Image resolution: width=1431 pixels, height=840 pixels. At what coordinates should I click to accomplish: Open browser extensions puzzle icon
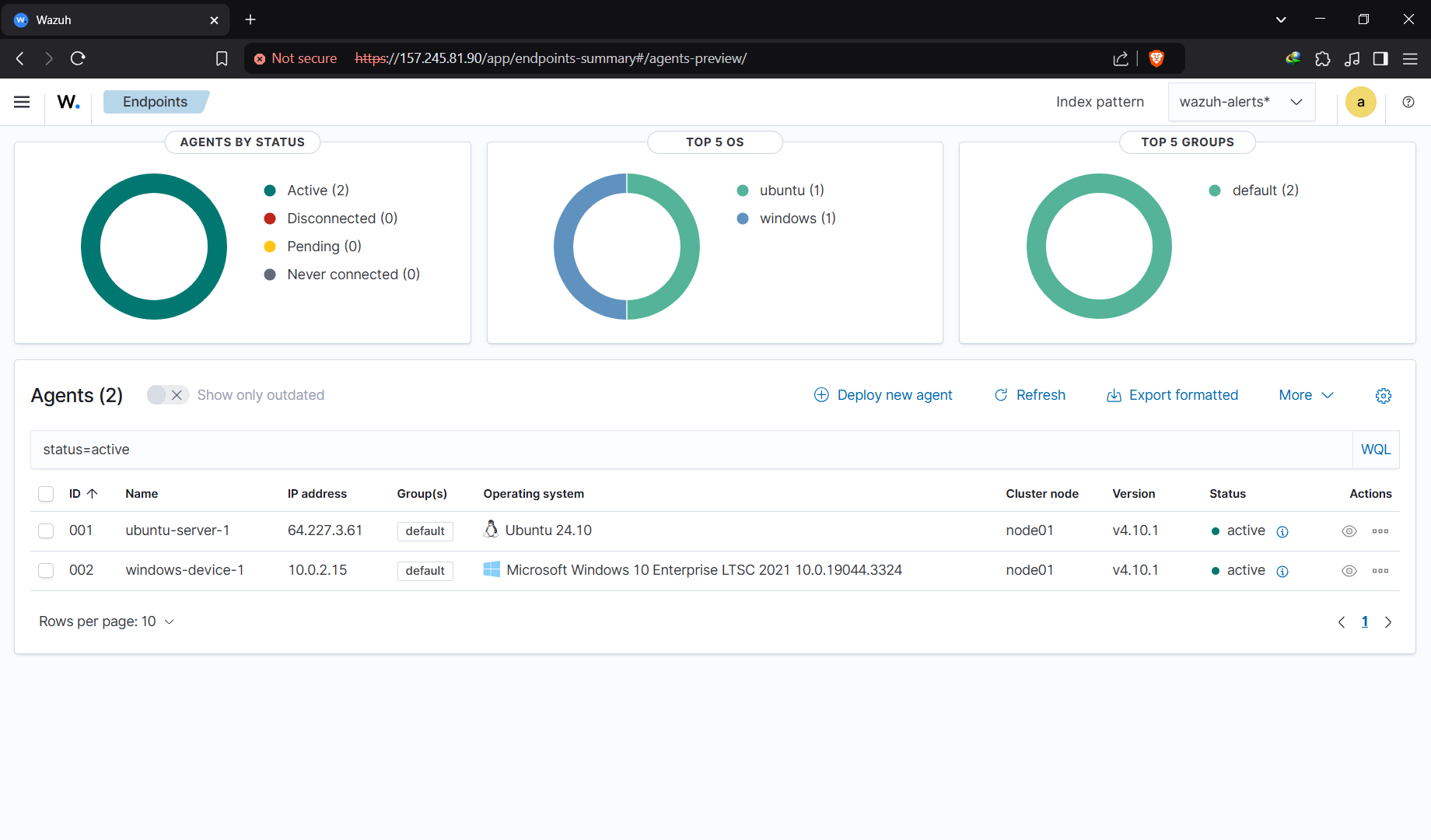(x=1323, y=58)
